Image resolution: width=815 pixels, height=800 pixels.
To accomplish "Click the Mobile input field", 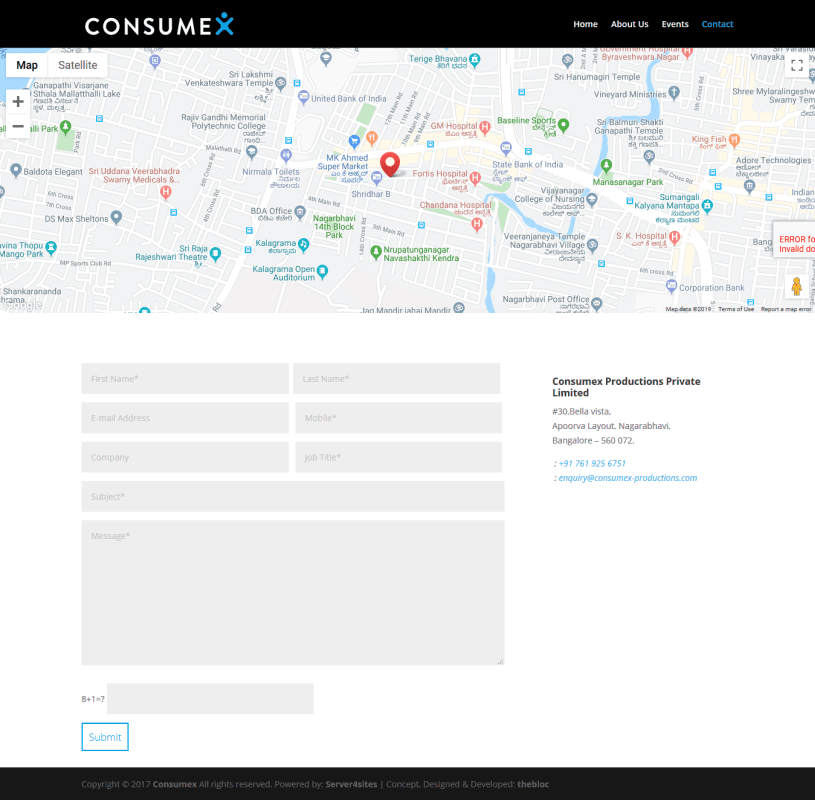I will point(399,417).
